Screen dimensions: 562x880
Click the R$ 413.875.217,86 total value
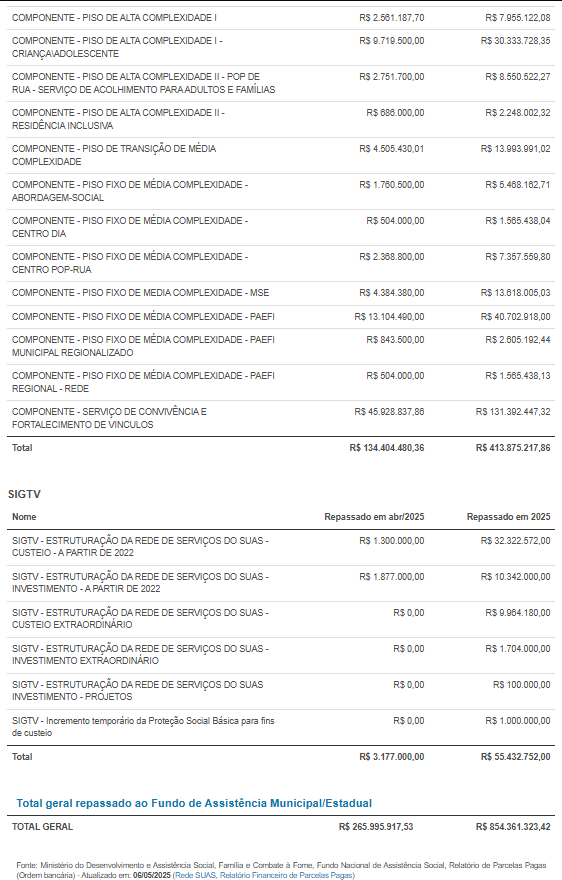click(x=513, y=448)
